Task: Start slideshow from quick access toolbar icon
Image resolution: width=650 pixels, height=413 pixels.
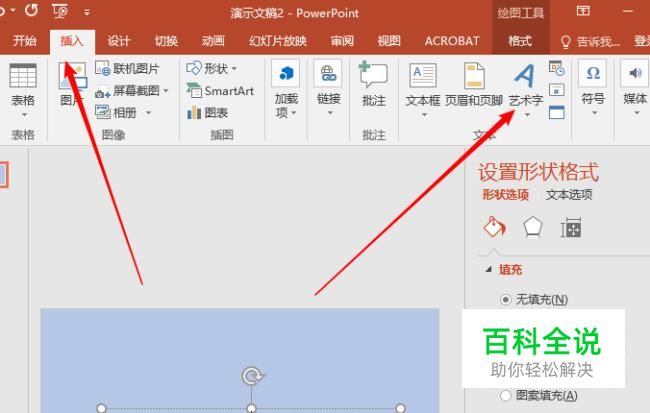Action: point(61,11)
